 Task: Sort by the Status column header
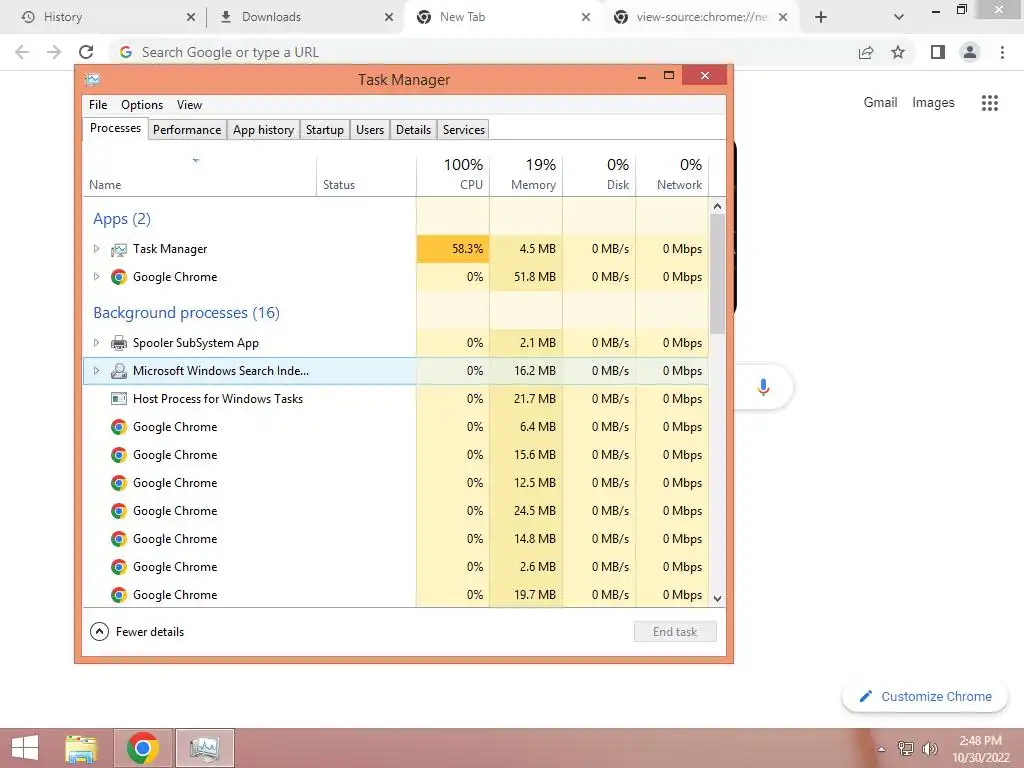click(x=366, y=175)
